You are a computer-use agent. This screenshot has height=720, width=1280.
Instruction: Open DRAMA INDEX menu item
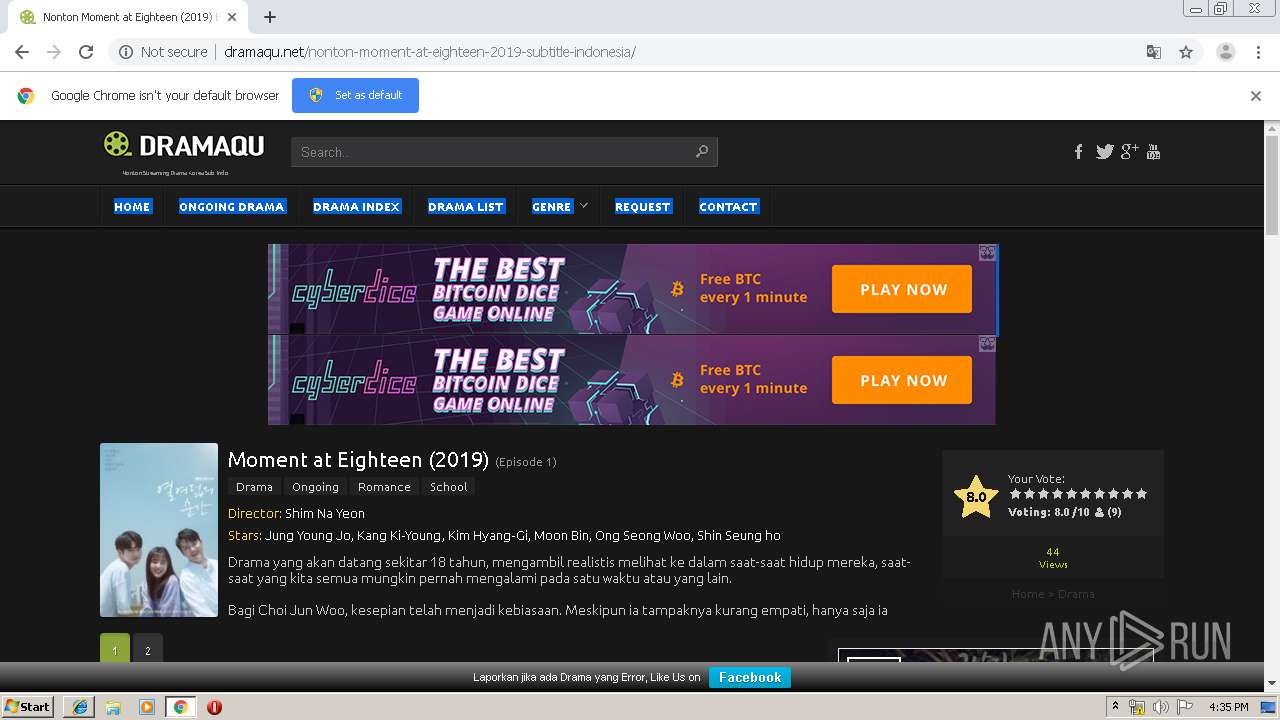pos(356,207)
